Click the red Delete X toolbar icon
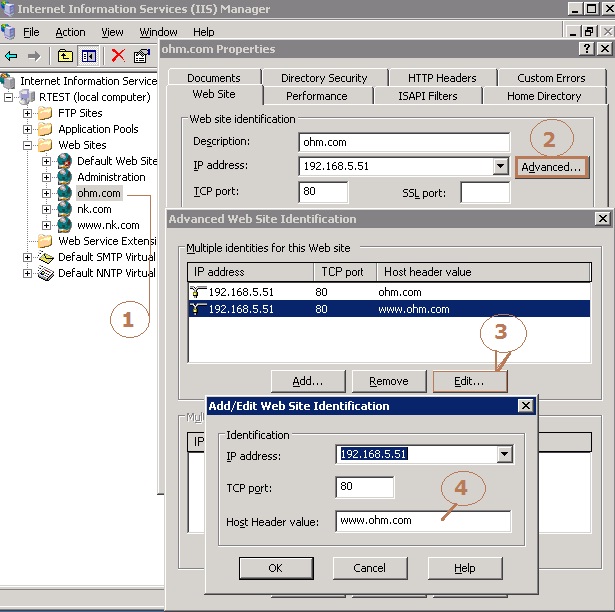This screenshot has height=612, width=615. 118,56
